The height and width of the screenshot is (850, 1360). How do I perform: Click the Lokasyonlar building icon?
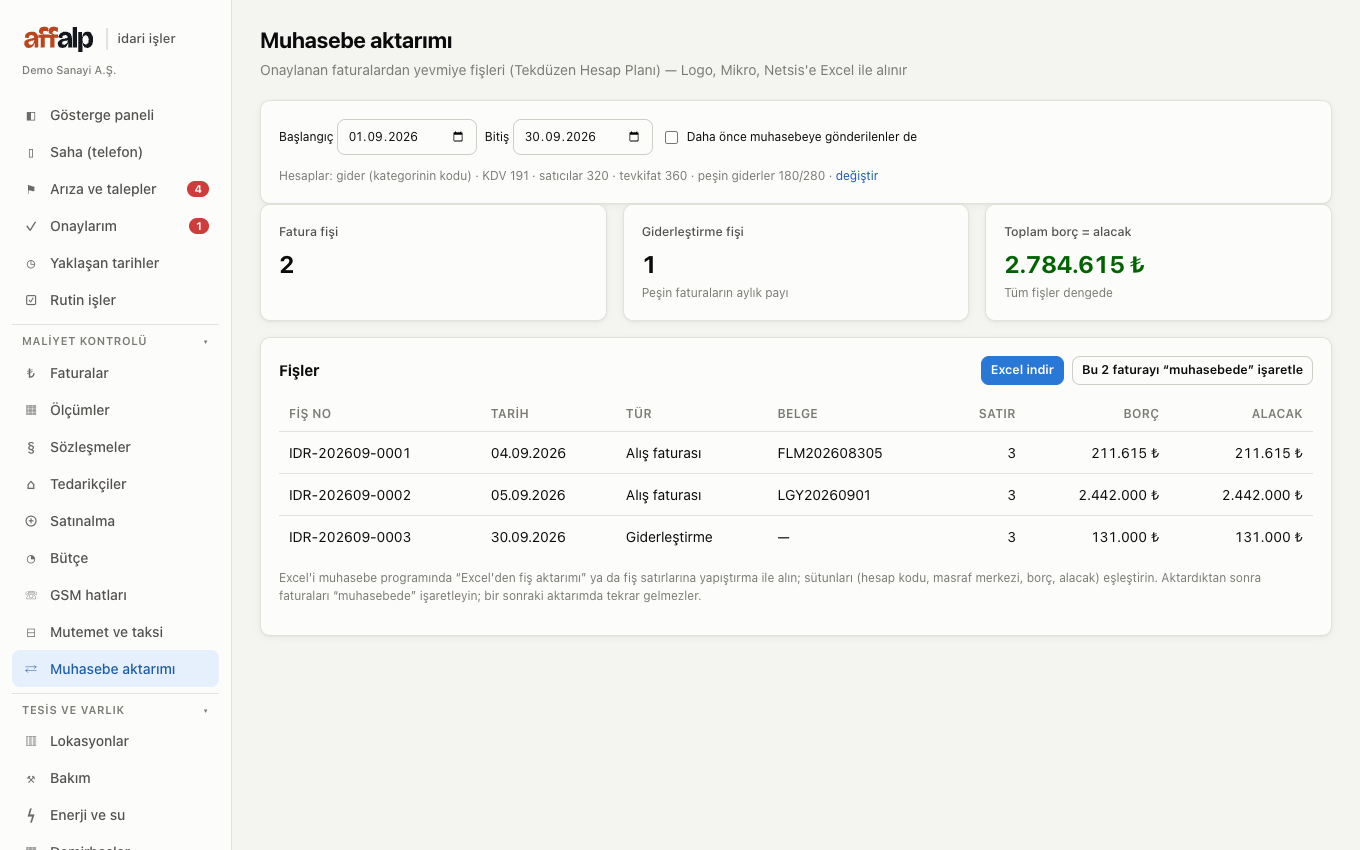[31, 741]
